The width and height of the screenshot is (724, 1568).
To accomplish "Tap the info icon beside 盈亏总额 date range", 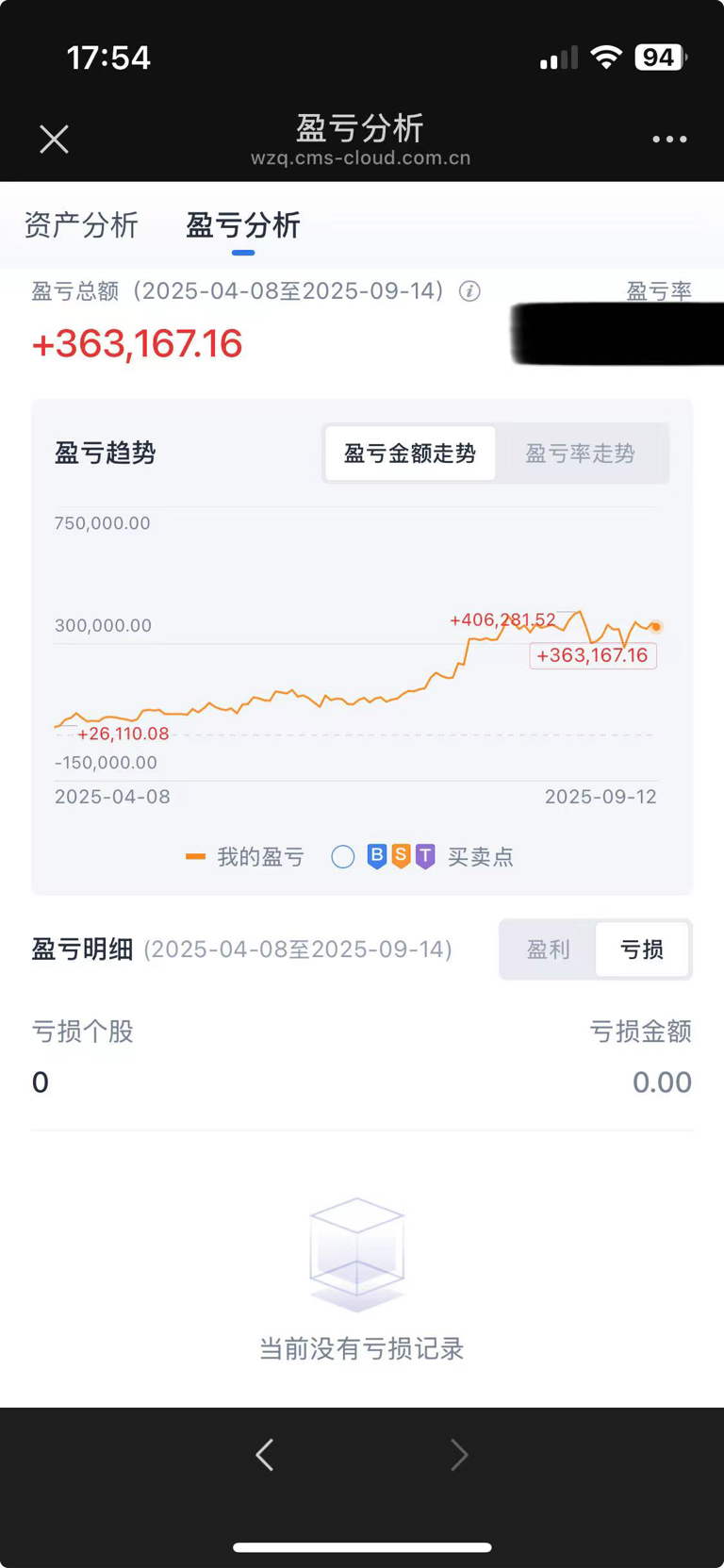I will point(469,291).
